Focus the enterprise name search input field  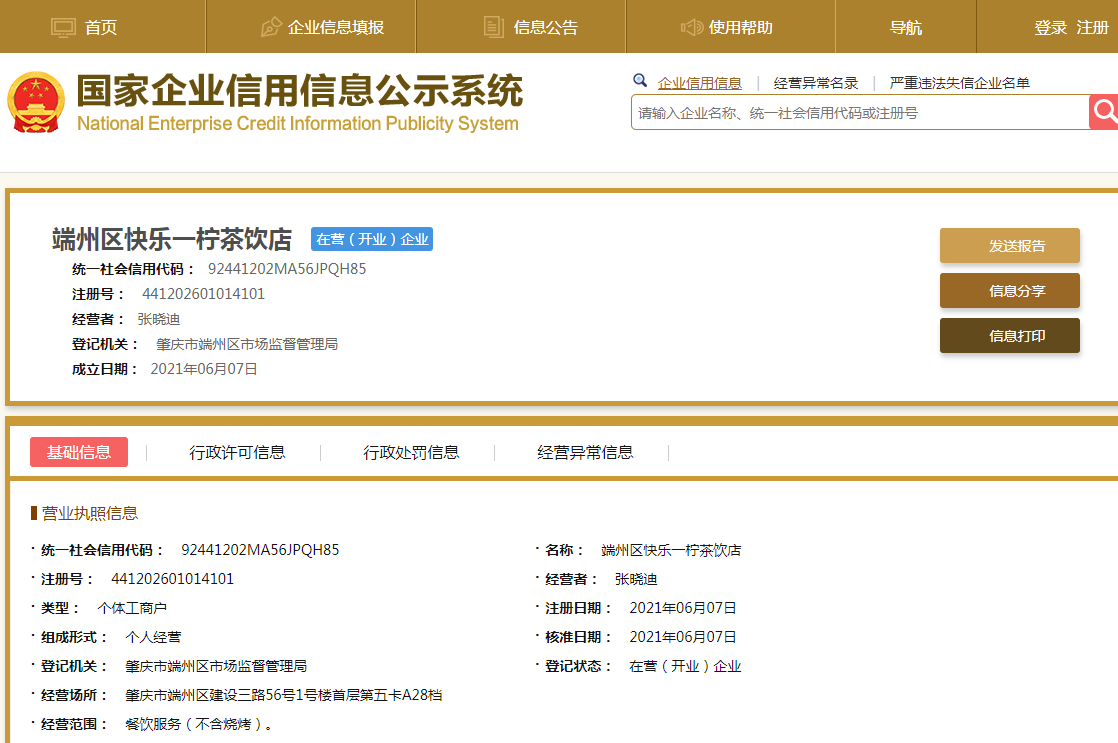860,113
